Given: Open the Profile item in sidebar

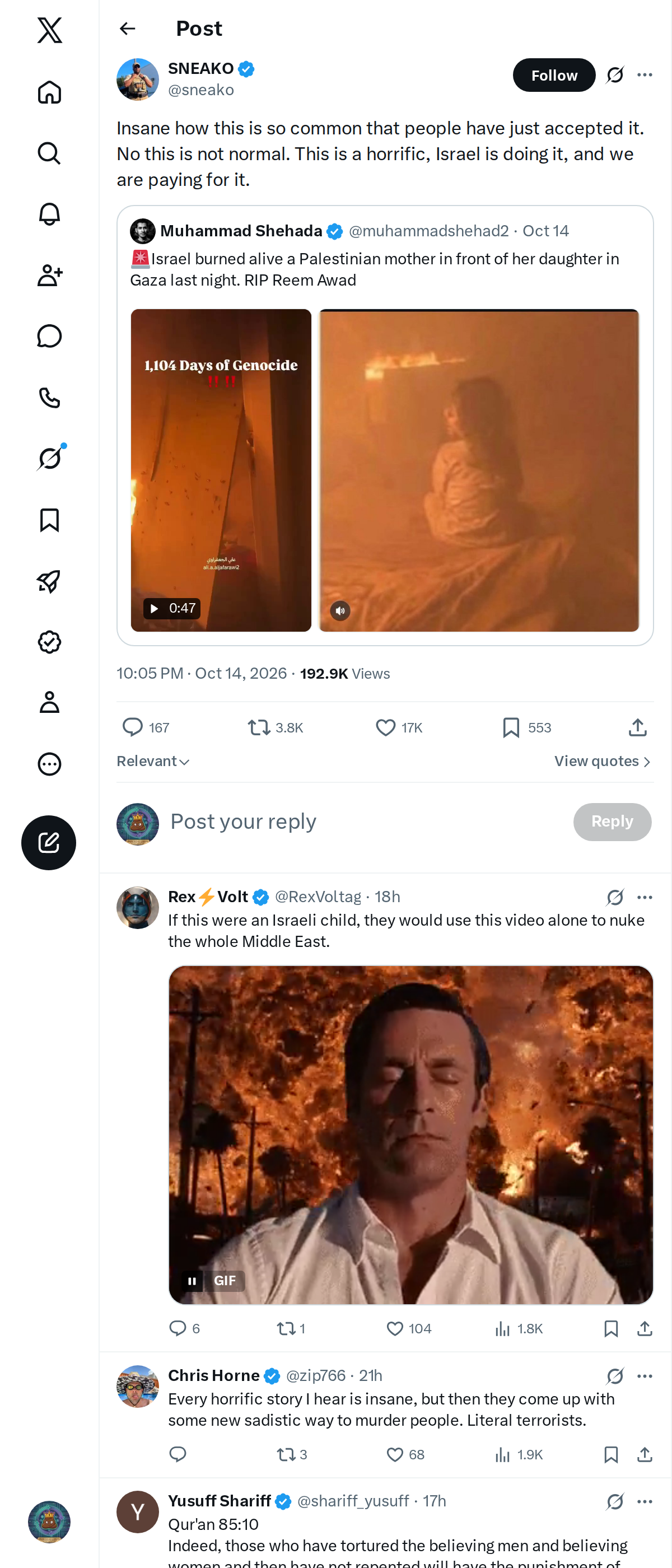Looking at the screenshot, I should tap(49, 702).
